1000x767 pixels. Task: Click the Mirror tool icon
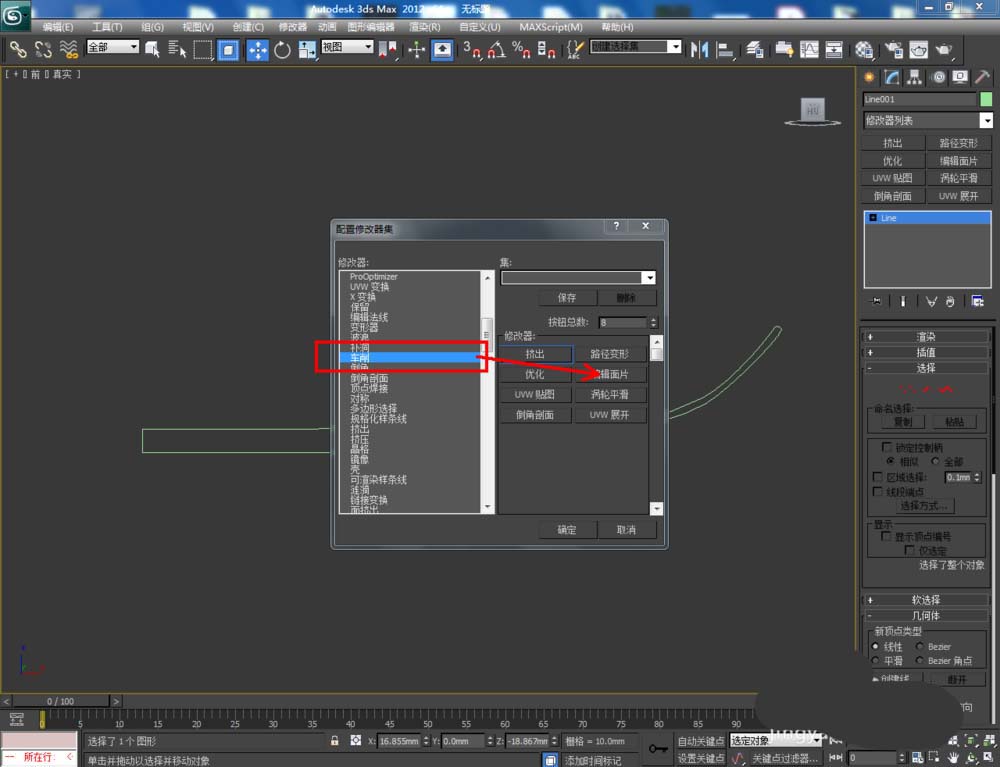pyautogui.click(x=700, y=49)
